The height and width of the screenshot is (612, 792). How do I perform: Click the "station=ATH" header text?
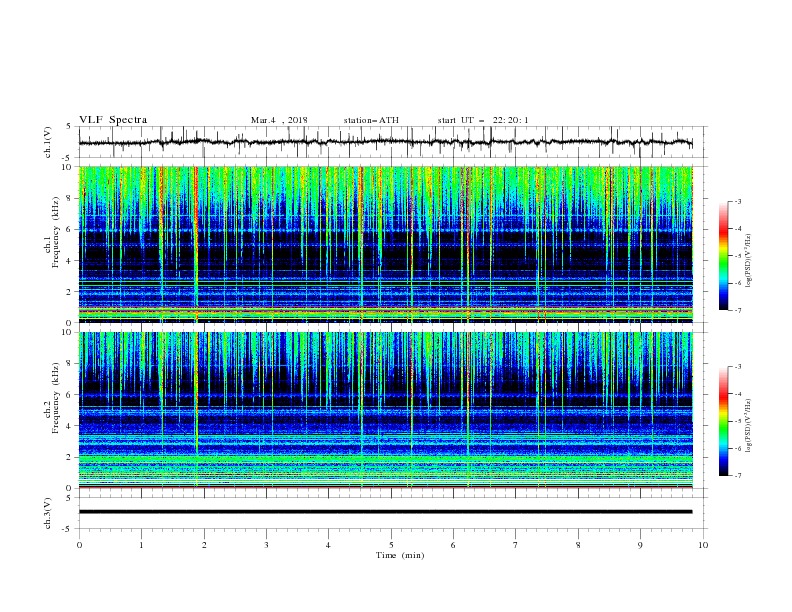coord(371,120)
